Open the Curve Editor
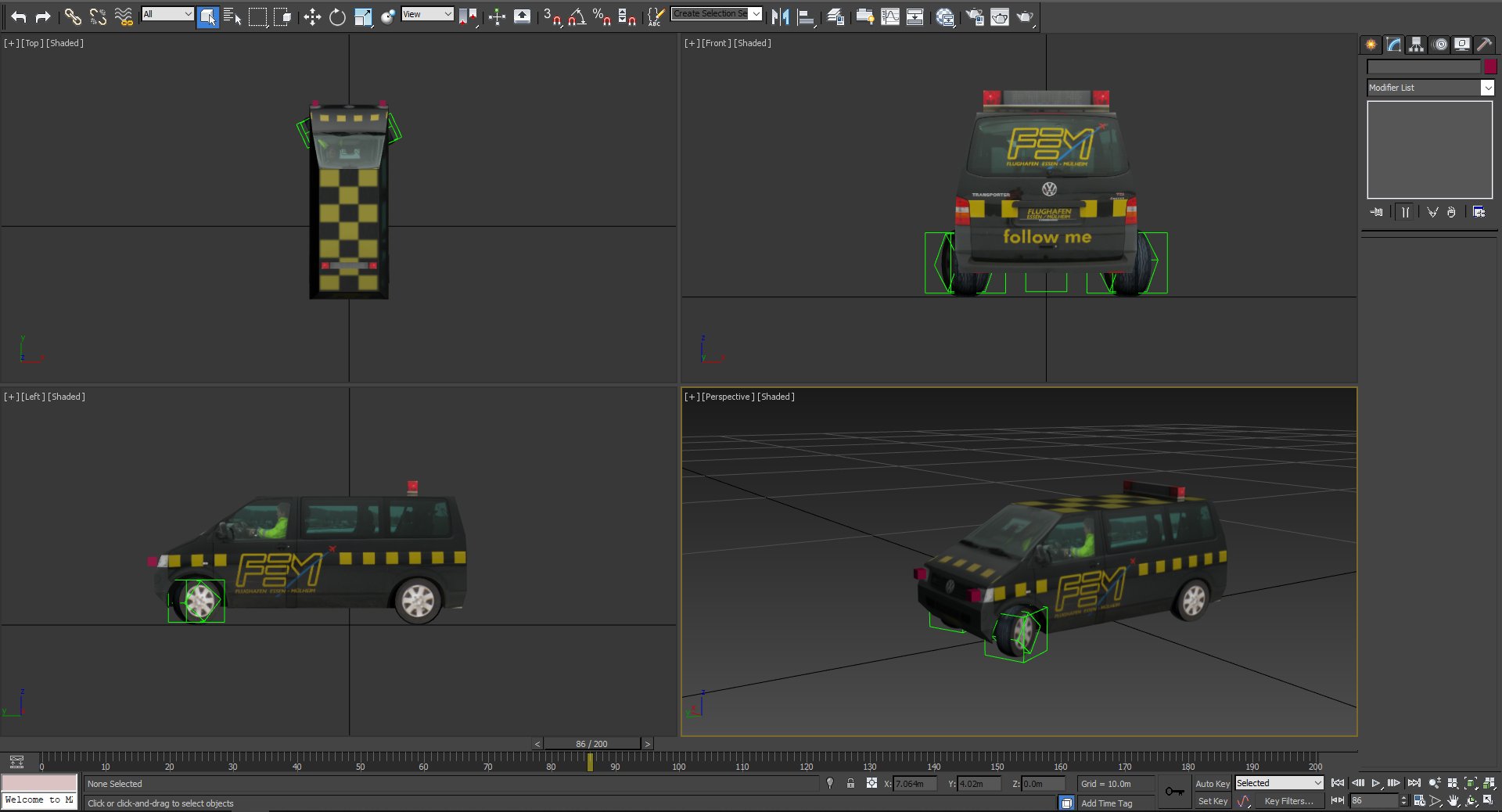The height and width of the screenshot is (812, 1502). click(890, 16)
